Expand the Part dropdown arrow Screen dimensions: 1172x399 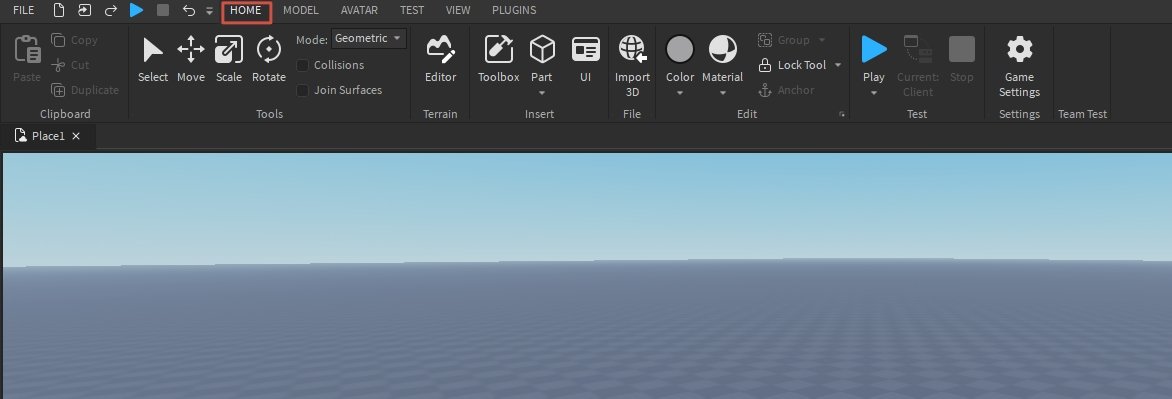click(x=542, y=93)
